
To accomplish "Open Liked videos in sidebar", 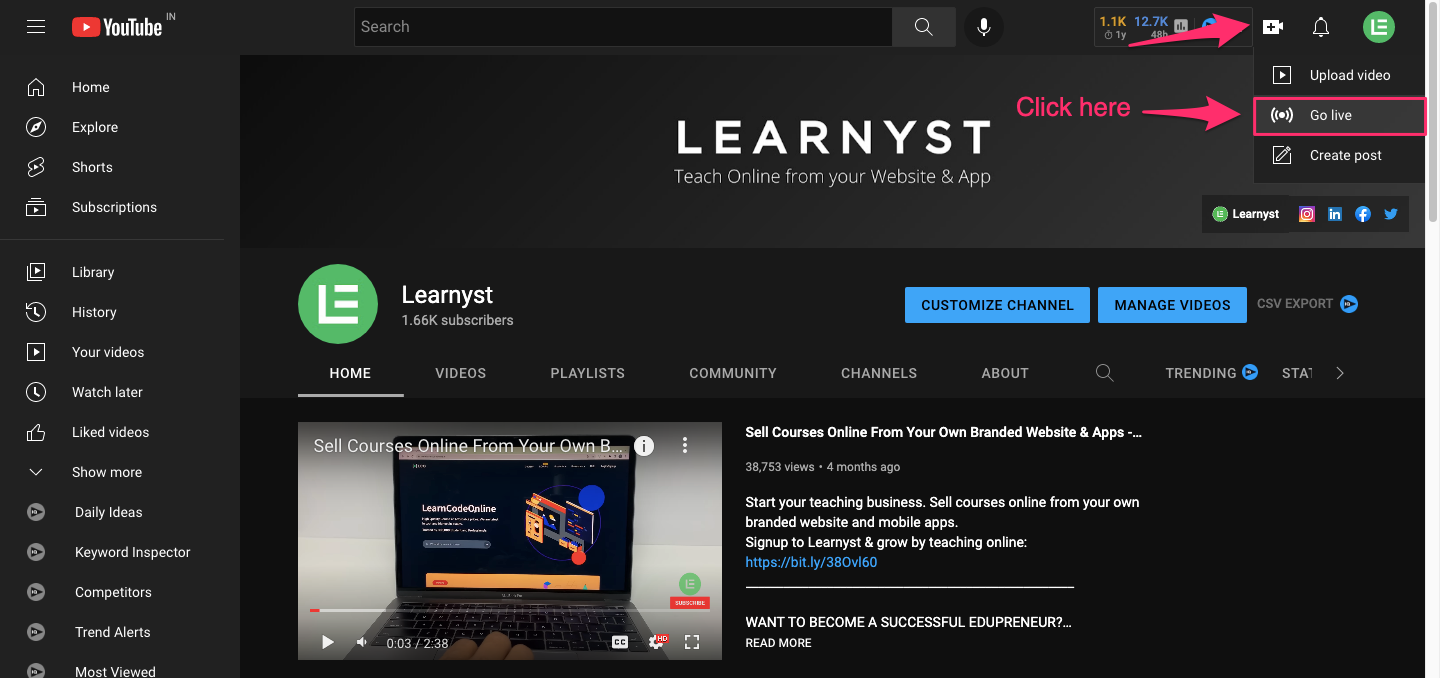I will click(120, 432).
